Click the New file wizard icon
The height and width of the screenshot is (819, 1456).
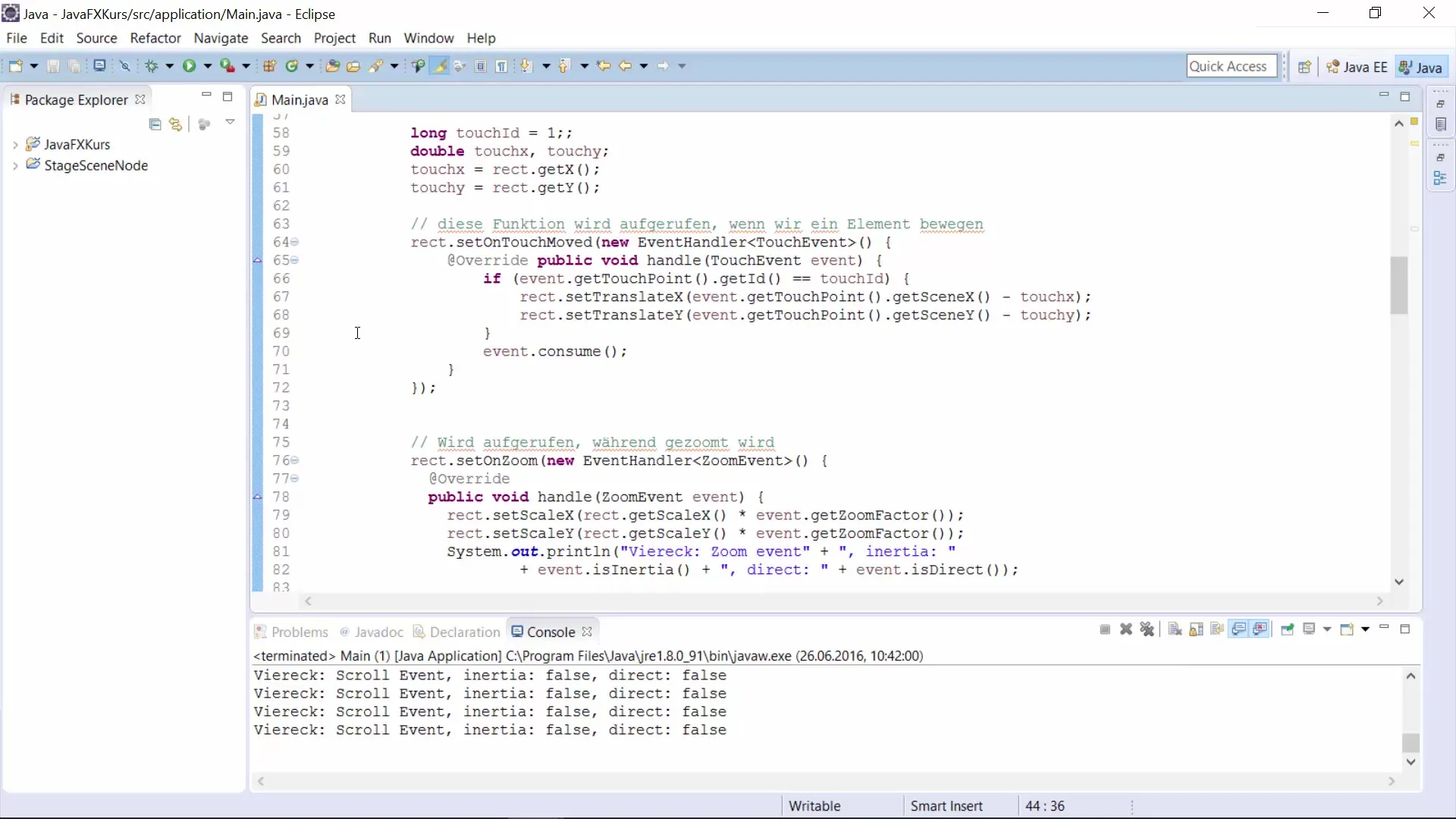(15, 66)
